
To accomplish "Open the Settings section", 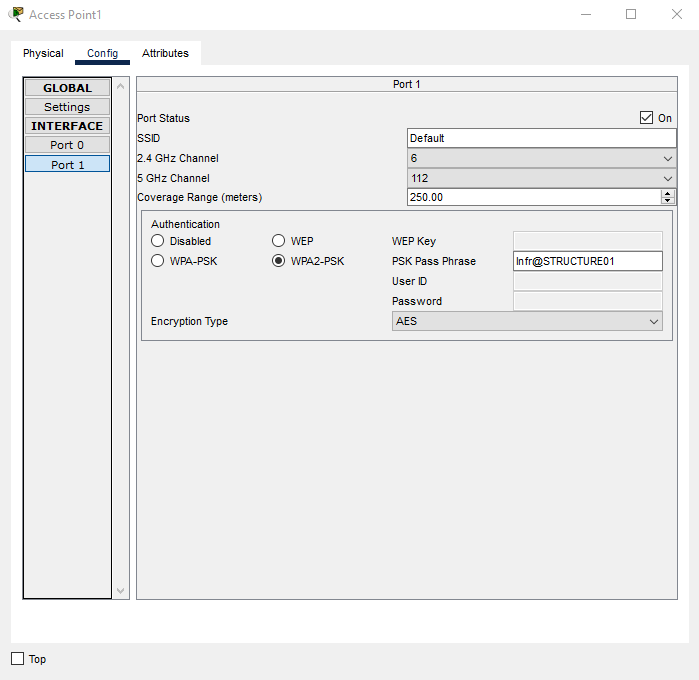I will click(67, 107).
